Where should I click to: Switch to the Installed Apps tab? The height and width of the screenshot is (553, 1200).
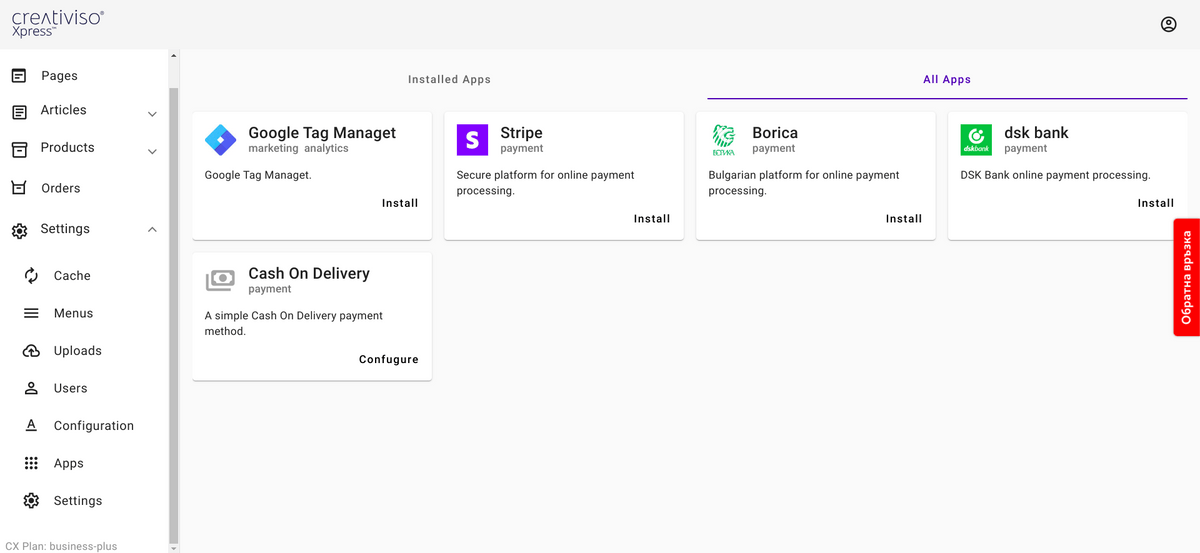(449, 80)
